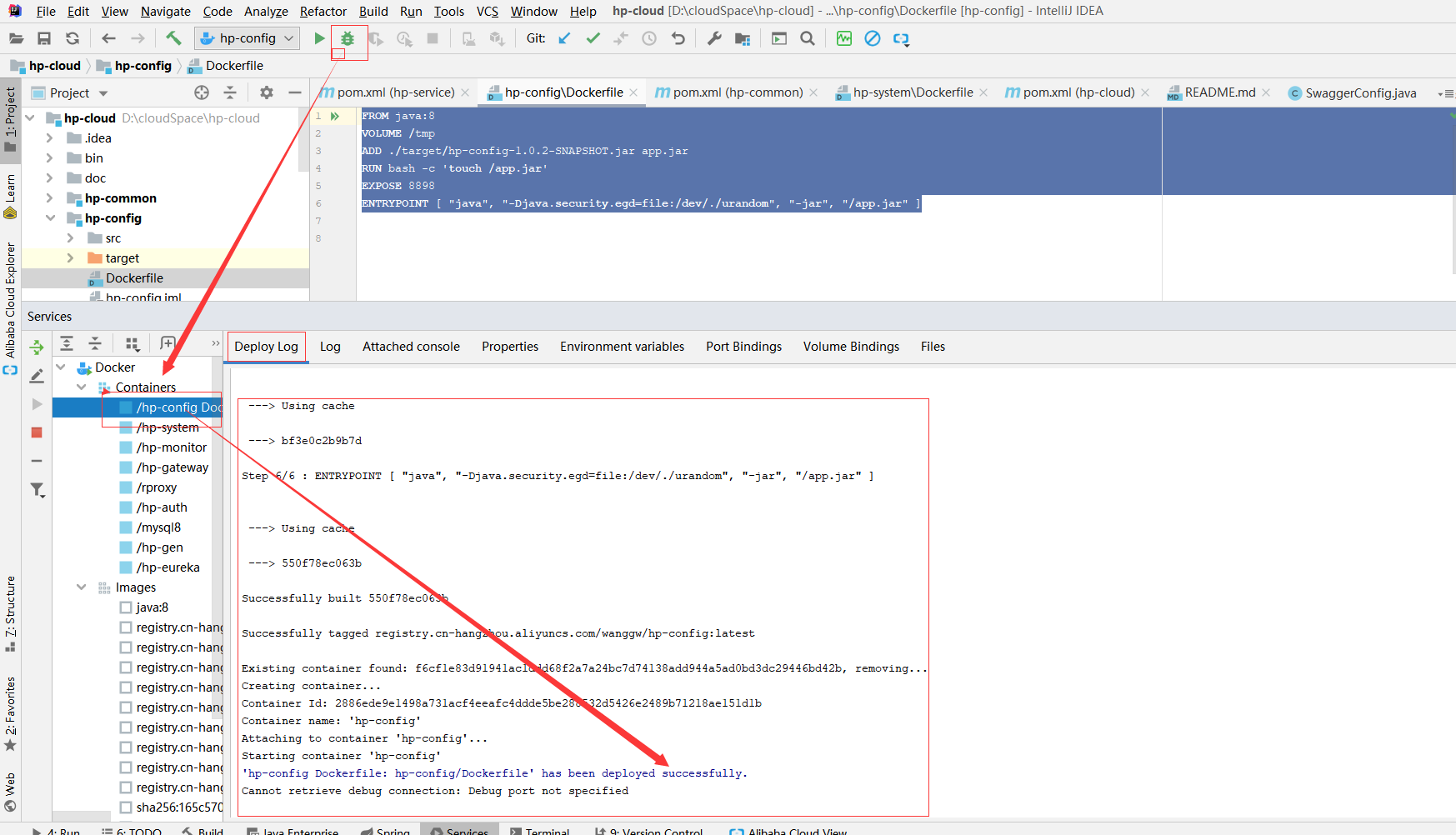The image size is (1456, 835).
Task: Expand the .idea folder
Action: 49,137
